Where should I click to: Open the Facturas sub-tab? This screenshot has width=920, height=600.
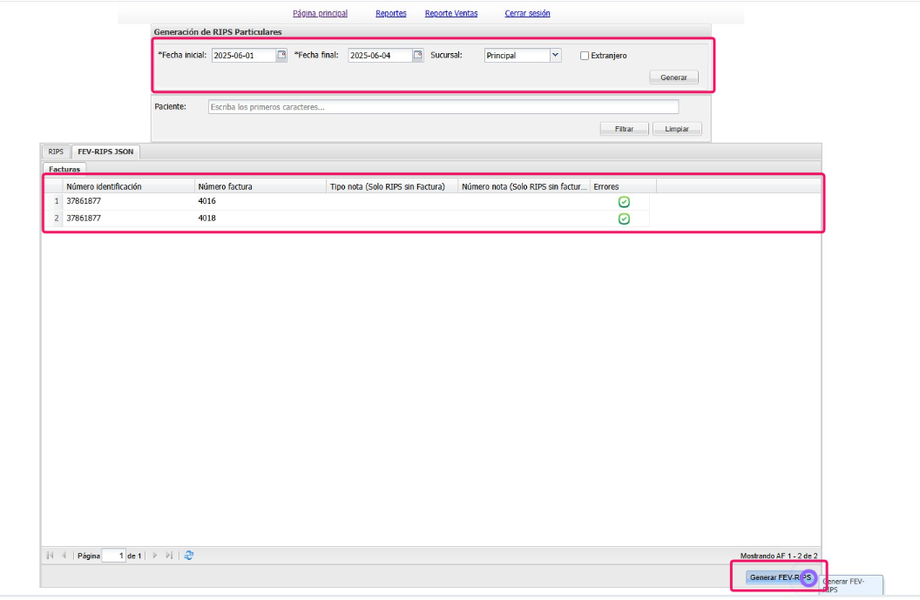[65, 169]
